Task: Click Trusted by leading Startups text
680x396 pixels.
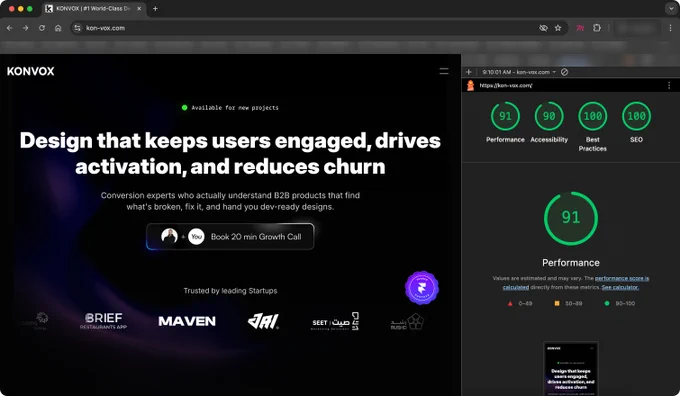Action: 230,291
